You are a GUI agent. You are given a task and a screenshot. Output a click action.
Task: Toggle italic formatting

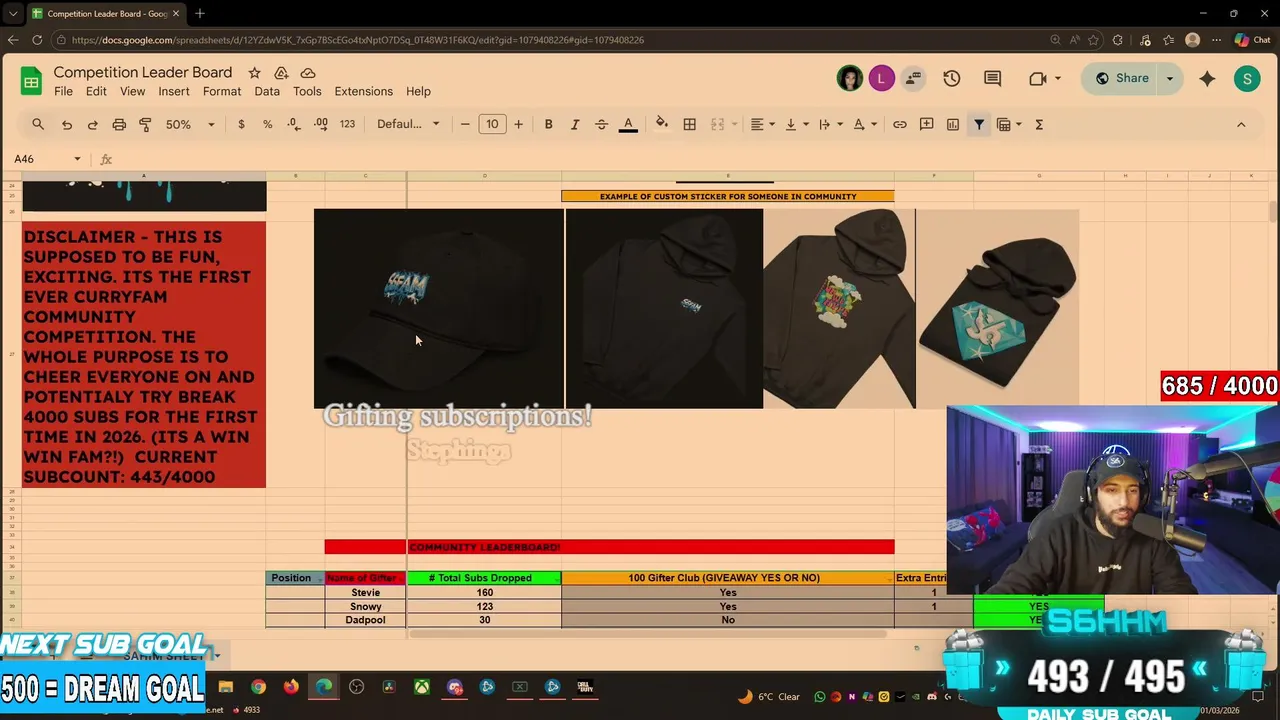point(575,124)
